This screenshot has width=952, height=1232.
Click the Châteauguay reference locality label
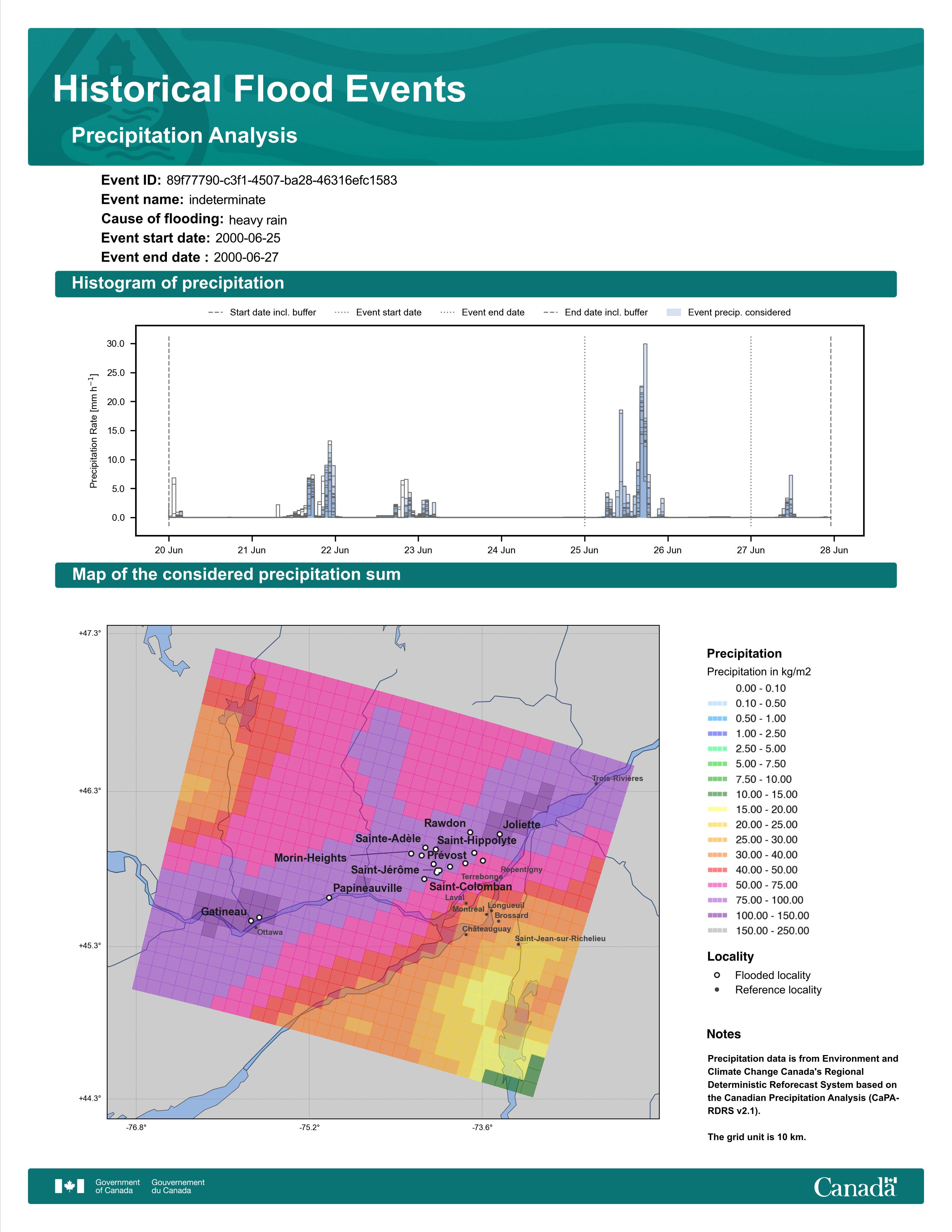click(x=487, y=928)
